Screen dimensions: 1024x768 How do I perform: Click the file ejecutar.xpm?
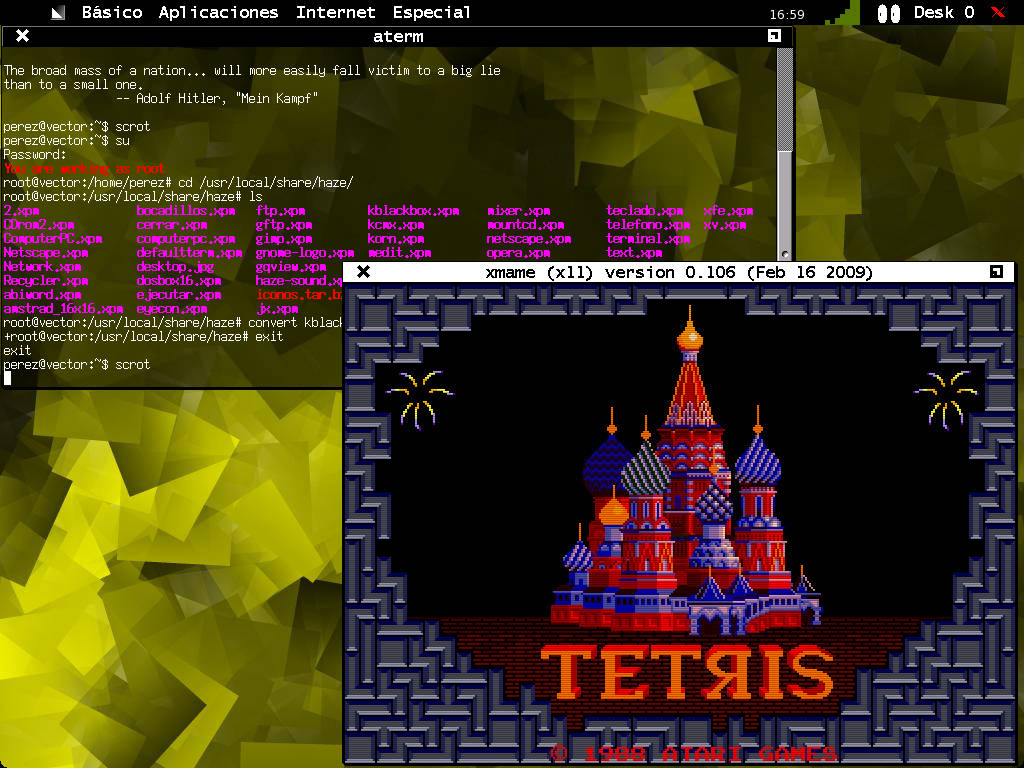point(179,295)
